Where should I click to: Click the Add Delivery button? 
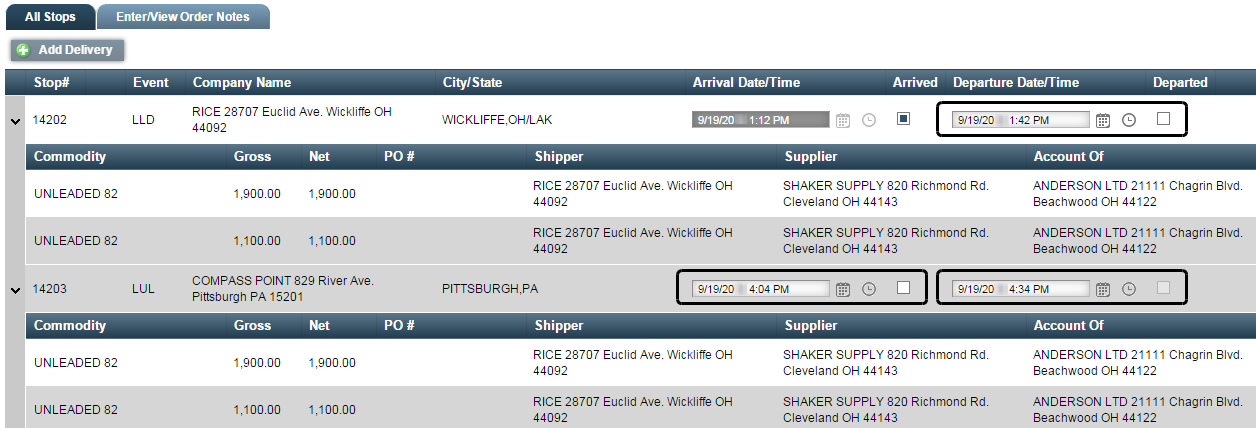(x=68, y=50)
